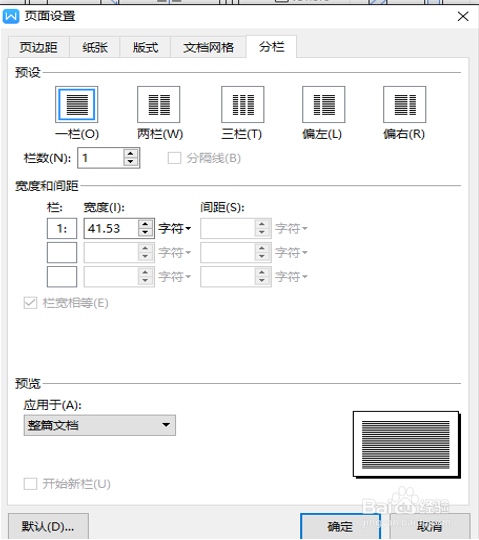Image resolution: width=479 pixels, height=540 pixels.
Task: Confirm with the 确定 button
Action: 340,526
